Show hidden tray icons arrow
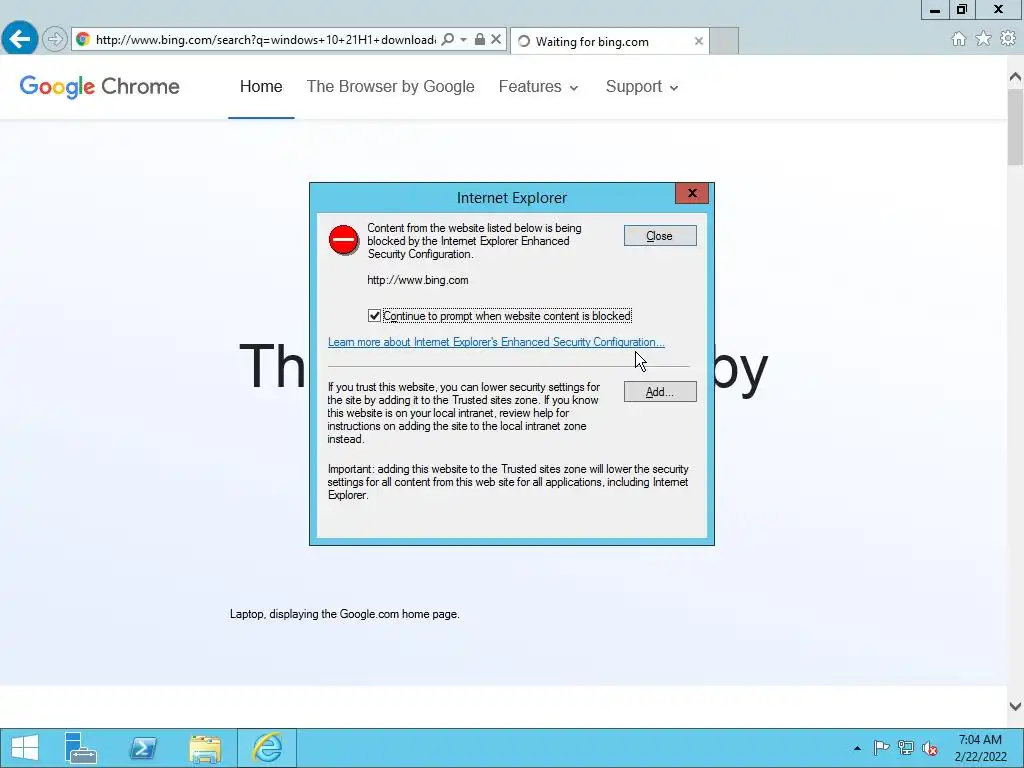Image resolution: width=1024 pixels, height=768 pixels. click(857, 748)
